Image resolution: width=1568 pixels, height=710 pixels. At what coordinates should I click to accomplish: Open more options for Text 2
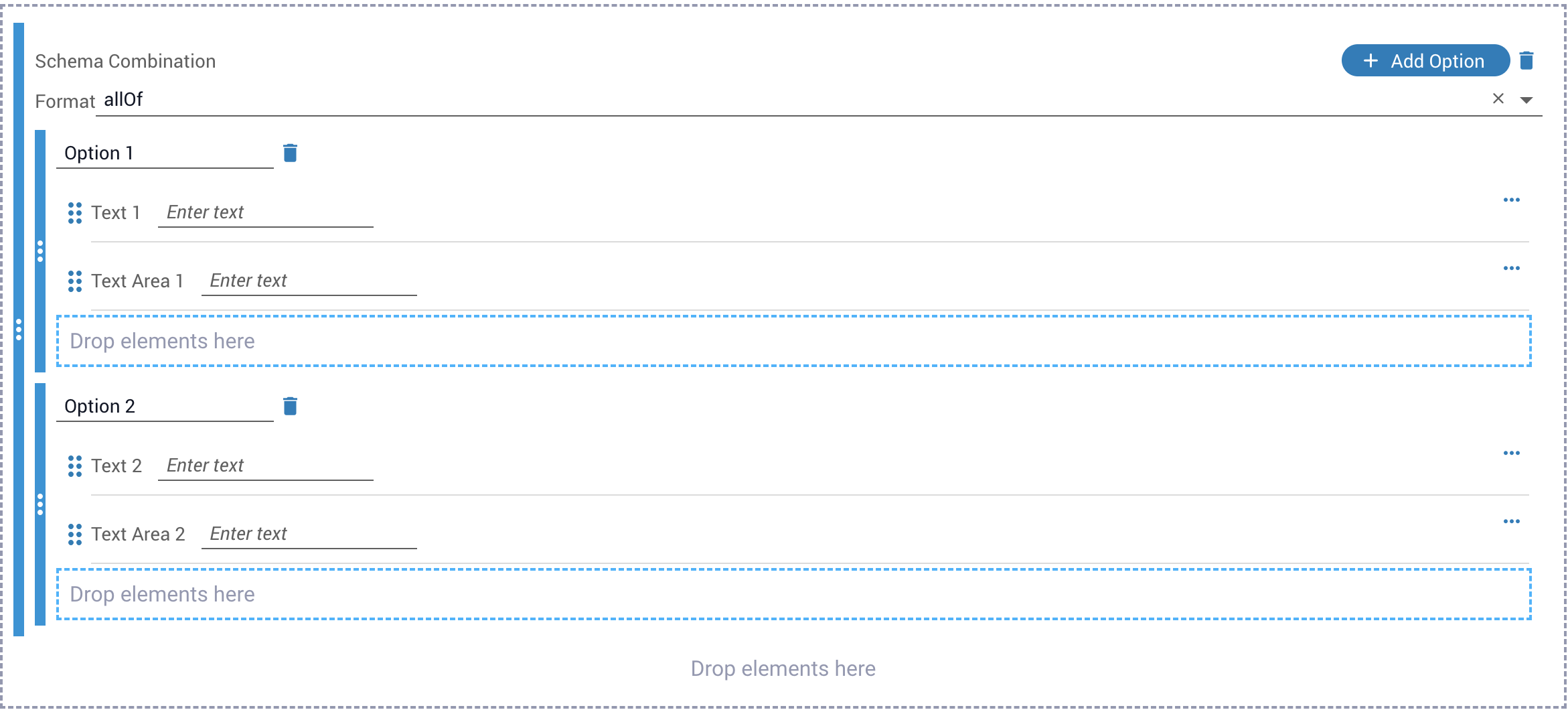click(1511, 453)
